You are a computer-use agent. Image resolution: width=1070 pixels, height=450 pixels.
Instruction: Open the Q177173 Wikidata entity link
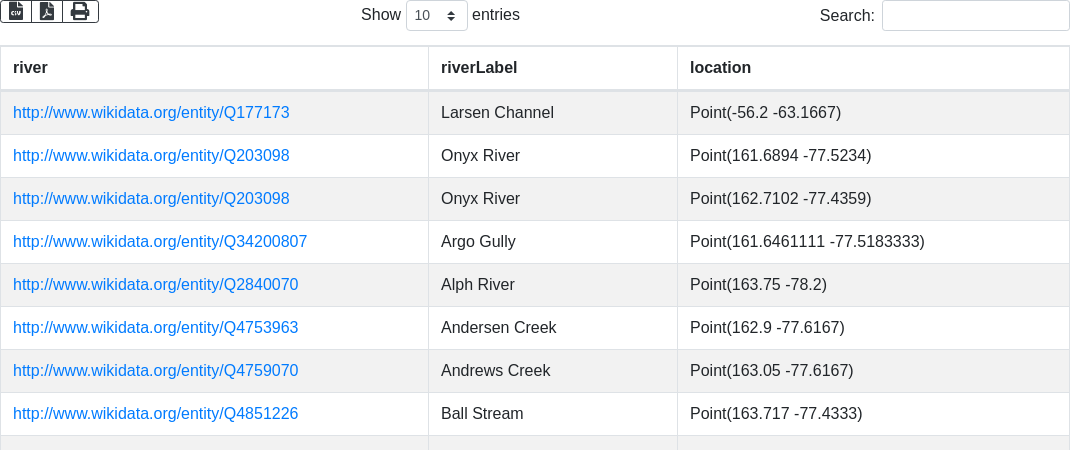point(151,113)
